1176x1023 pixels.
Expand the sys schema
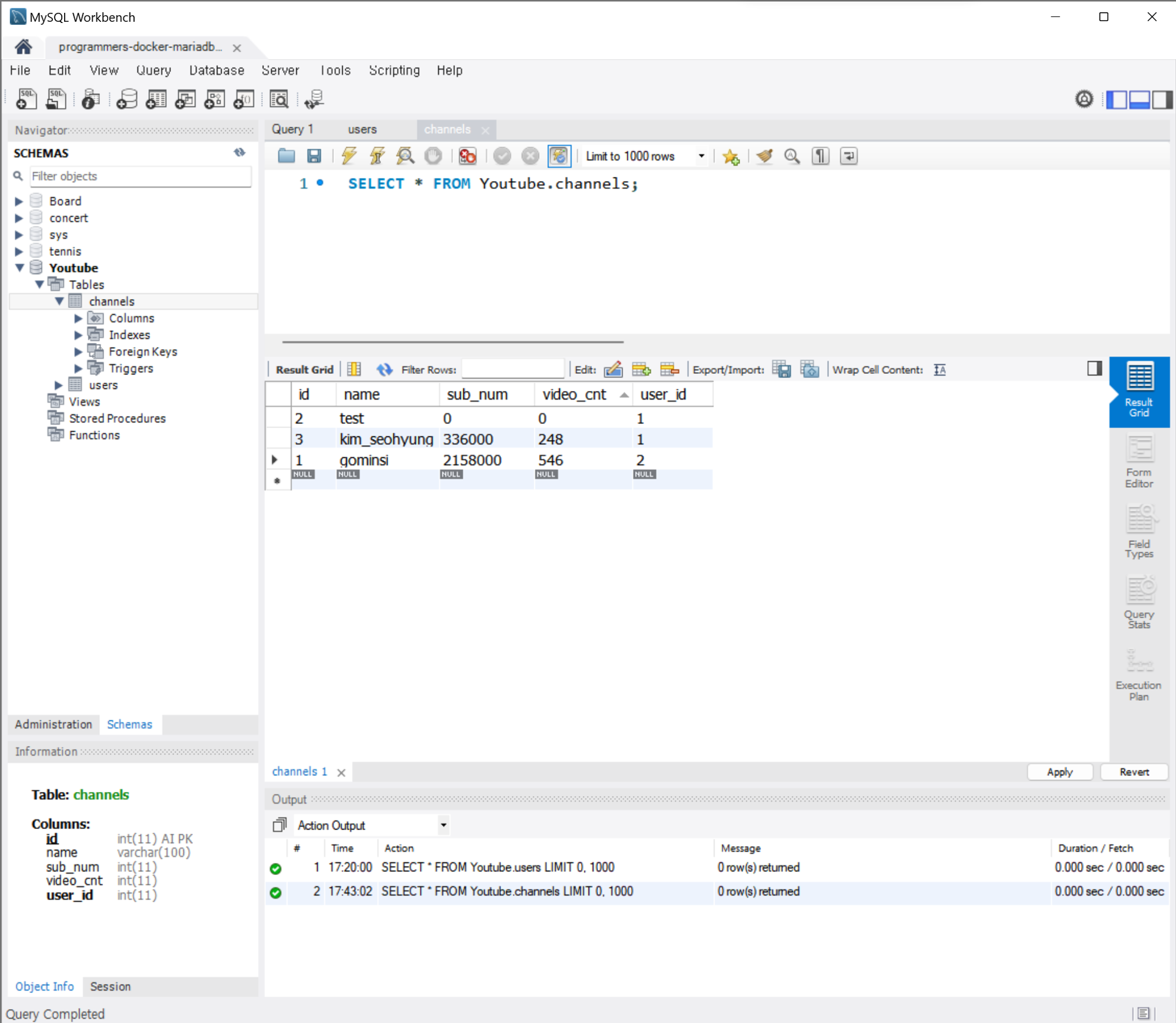click(19, 235)
